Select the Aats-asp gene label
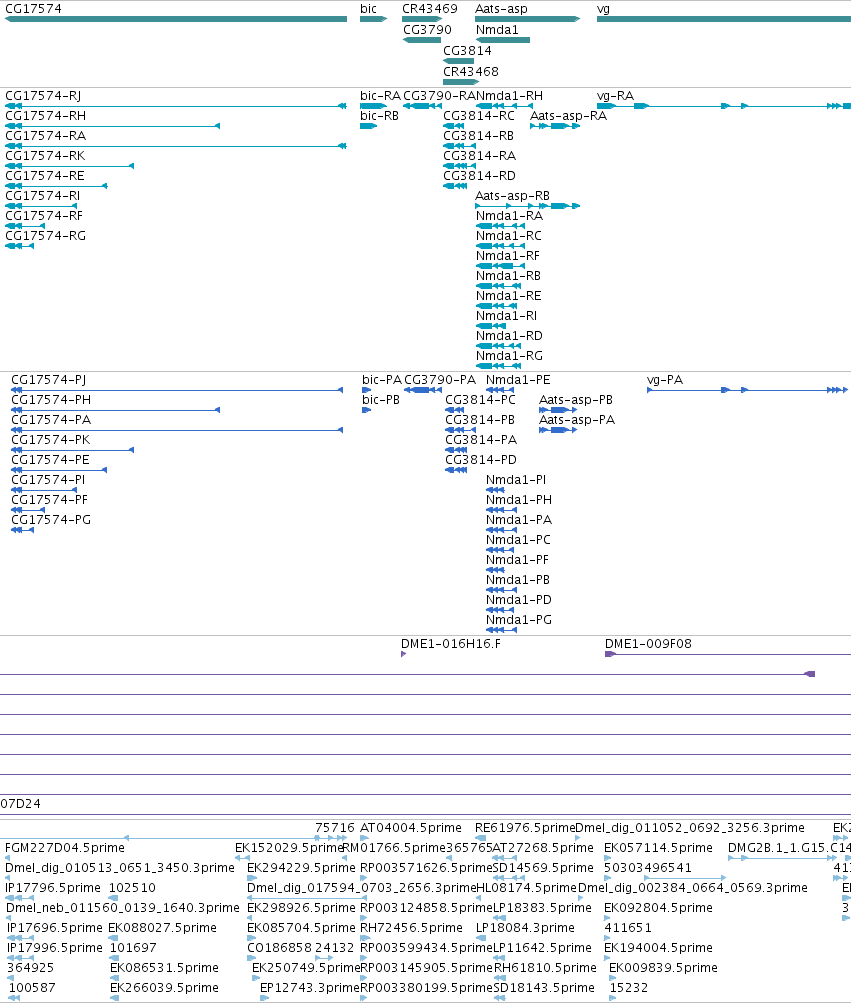This screenshot has width=851, height=1003. pos(501,9)
